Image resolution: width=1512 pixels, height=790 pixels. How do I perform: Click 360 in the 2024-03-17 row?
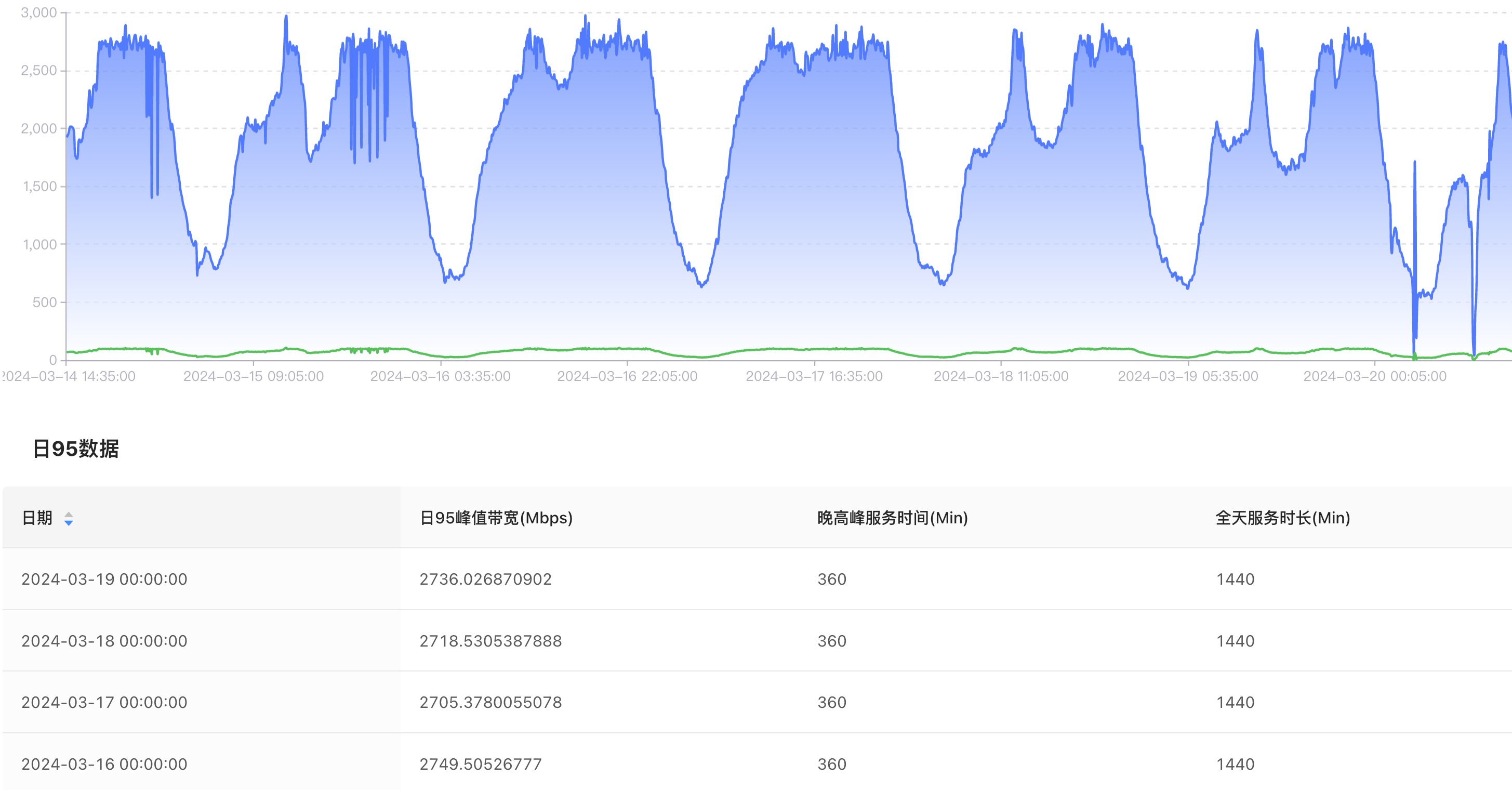(x=832, y=703)
